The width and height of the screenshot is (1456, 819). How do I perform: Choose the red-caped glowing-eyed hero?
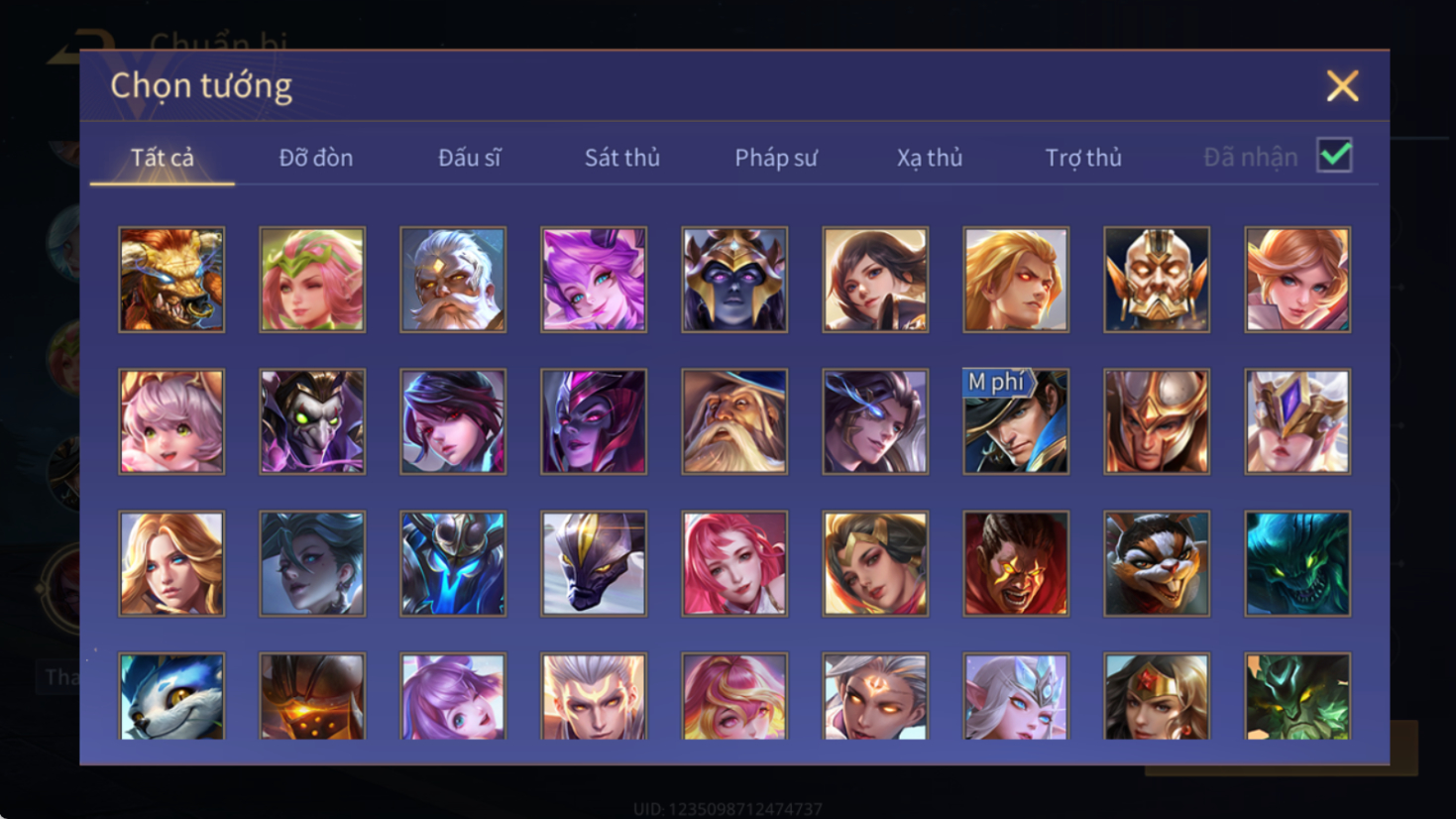[x=1016, y=563]
